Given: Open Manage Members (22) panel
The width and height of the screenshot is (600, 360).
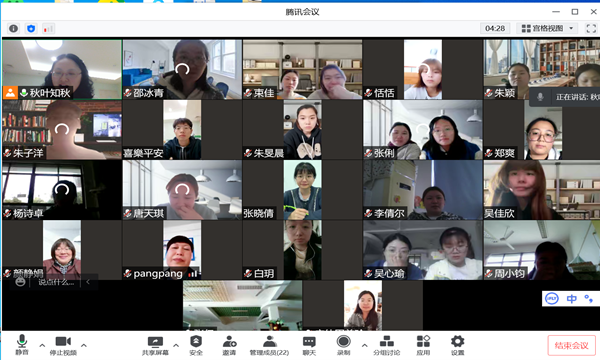Looking at the screenshot, I should pos(269,345).
